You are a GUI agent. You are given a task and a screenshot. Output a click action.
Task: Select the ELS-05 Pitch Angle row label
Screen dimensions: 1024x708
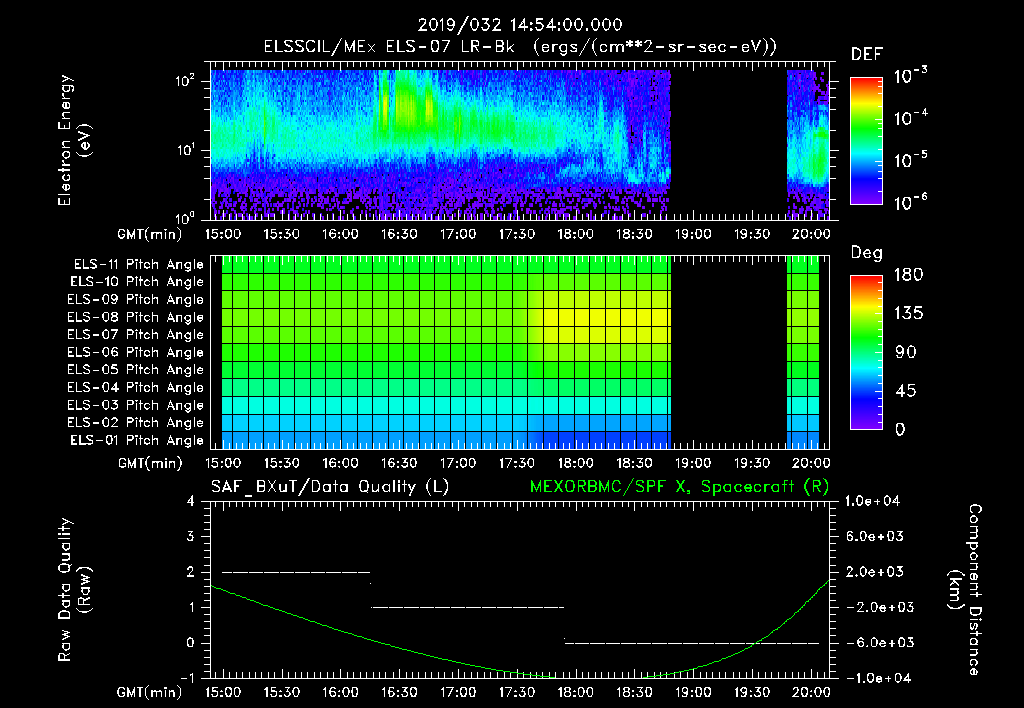[x=136, y=370]
